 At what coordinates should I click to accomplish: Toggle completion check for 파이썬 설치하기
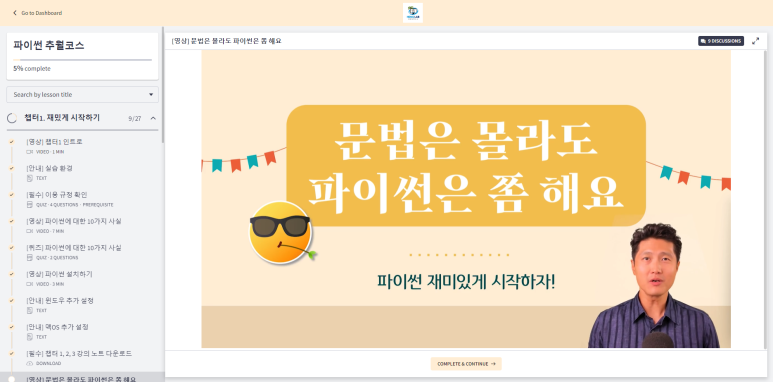[x=11, y=274]
